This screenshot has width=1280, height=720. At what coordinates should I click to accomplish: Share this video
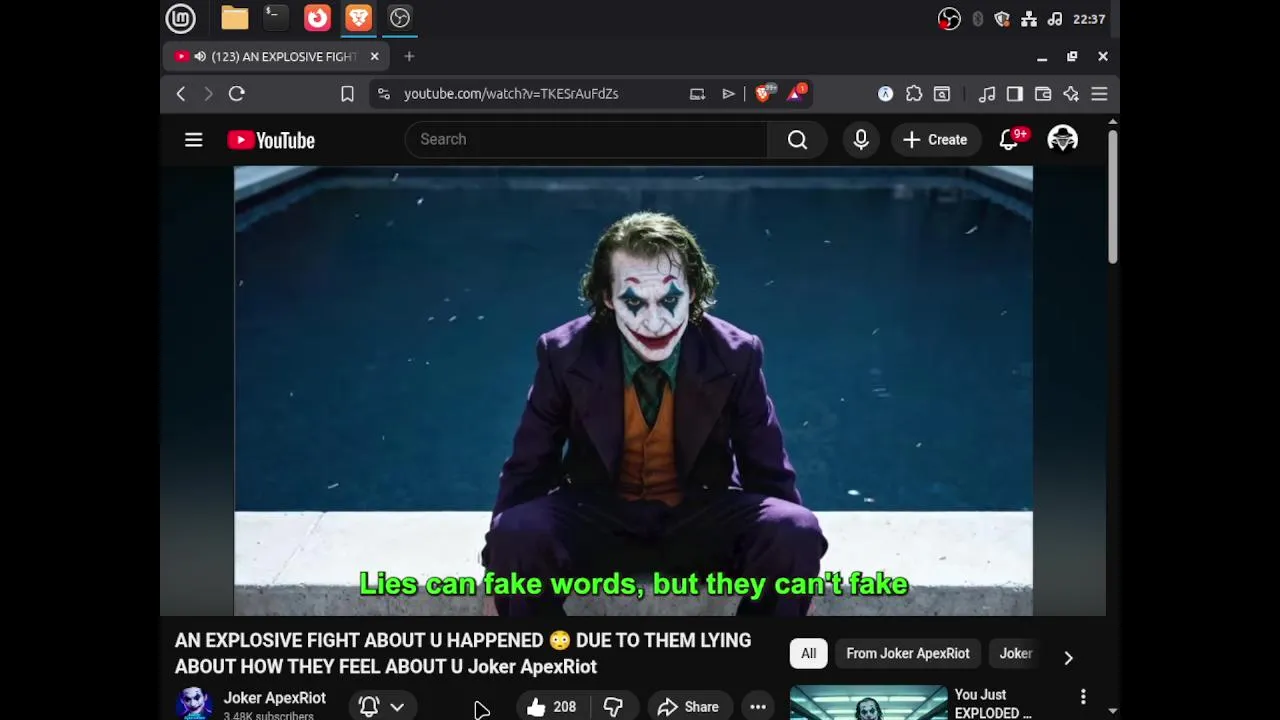(x=688, y=707)
